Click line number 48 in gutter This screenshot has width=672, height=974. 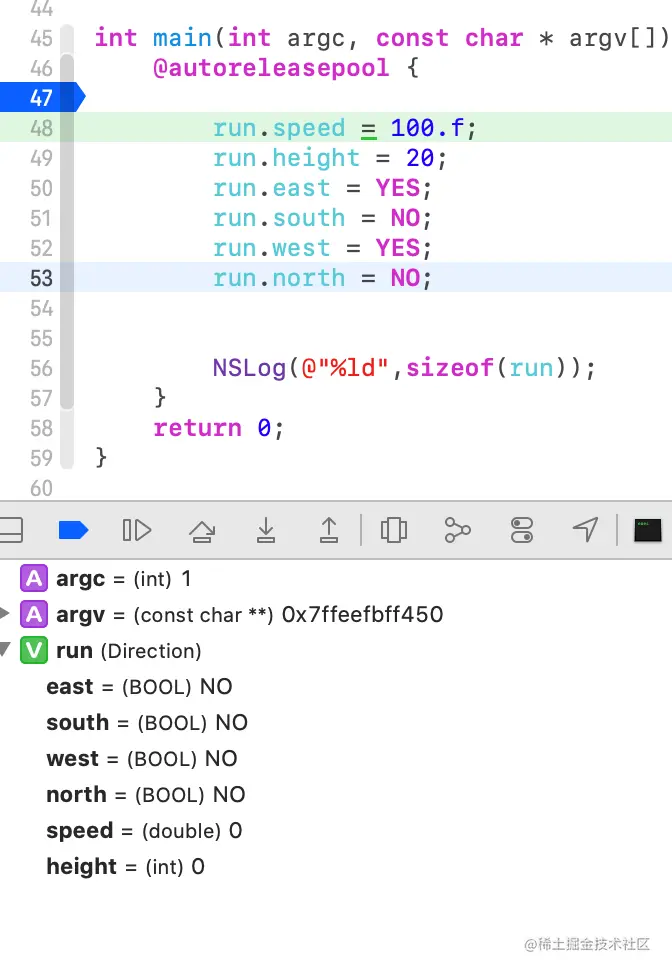pyautogui.click(x=42, y=129)
